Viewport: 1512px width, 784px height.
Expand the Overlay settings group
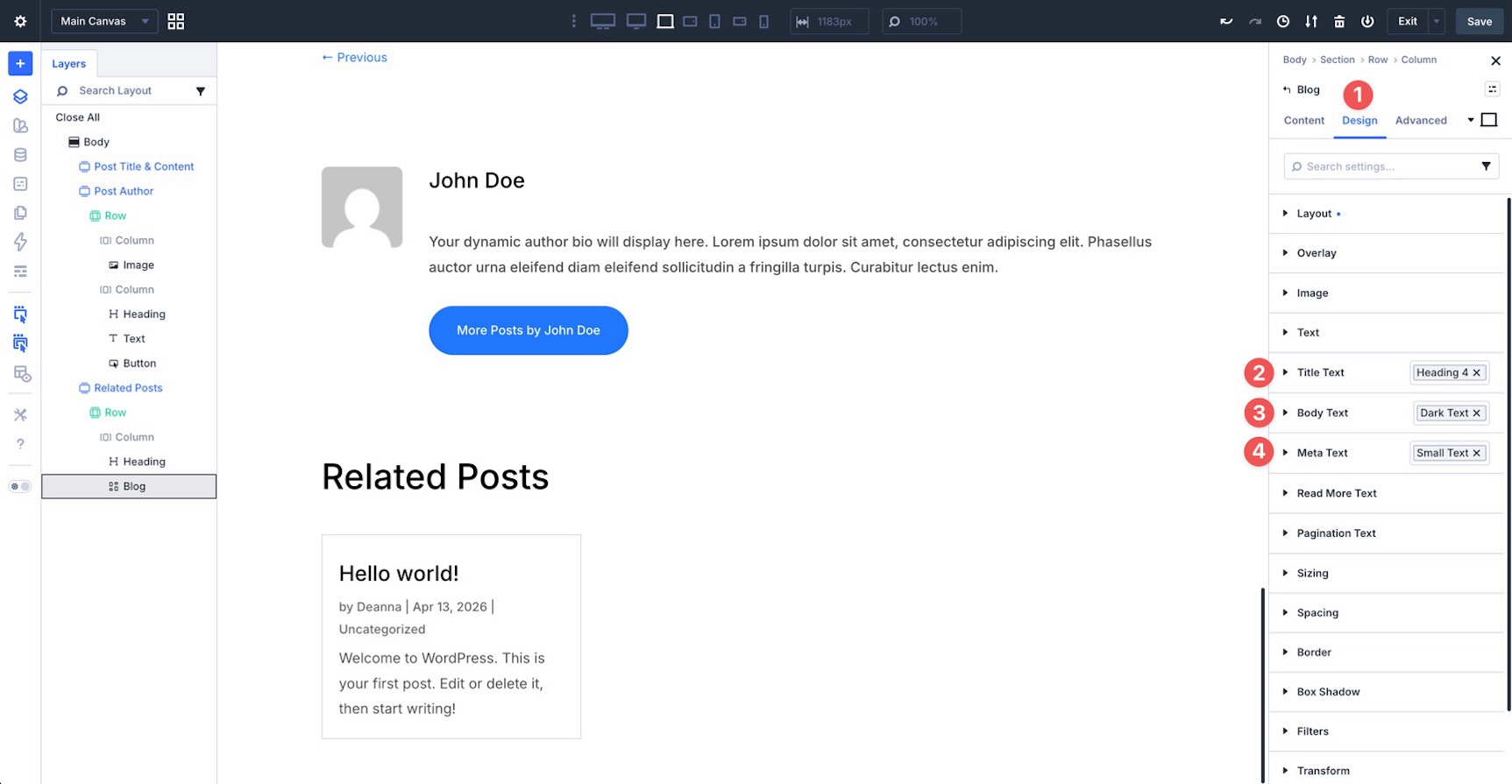[1387, 253]
